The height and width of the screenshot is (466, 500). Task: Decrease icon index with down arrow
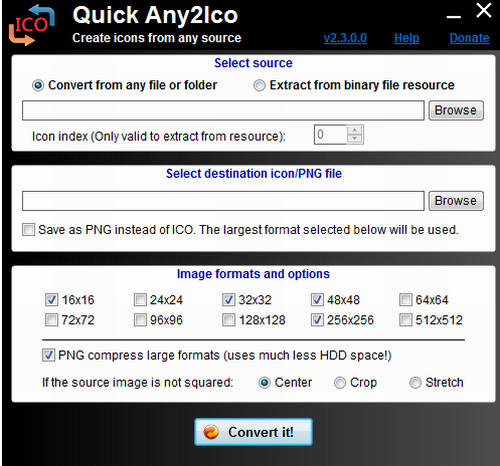pyautogui.click(x=355, y=139)
